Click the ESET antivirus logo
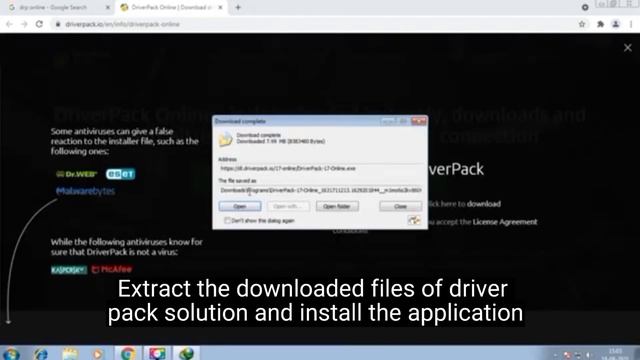The height and width of the screenshot is (360, 640). coord(120,174)
